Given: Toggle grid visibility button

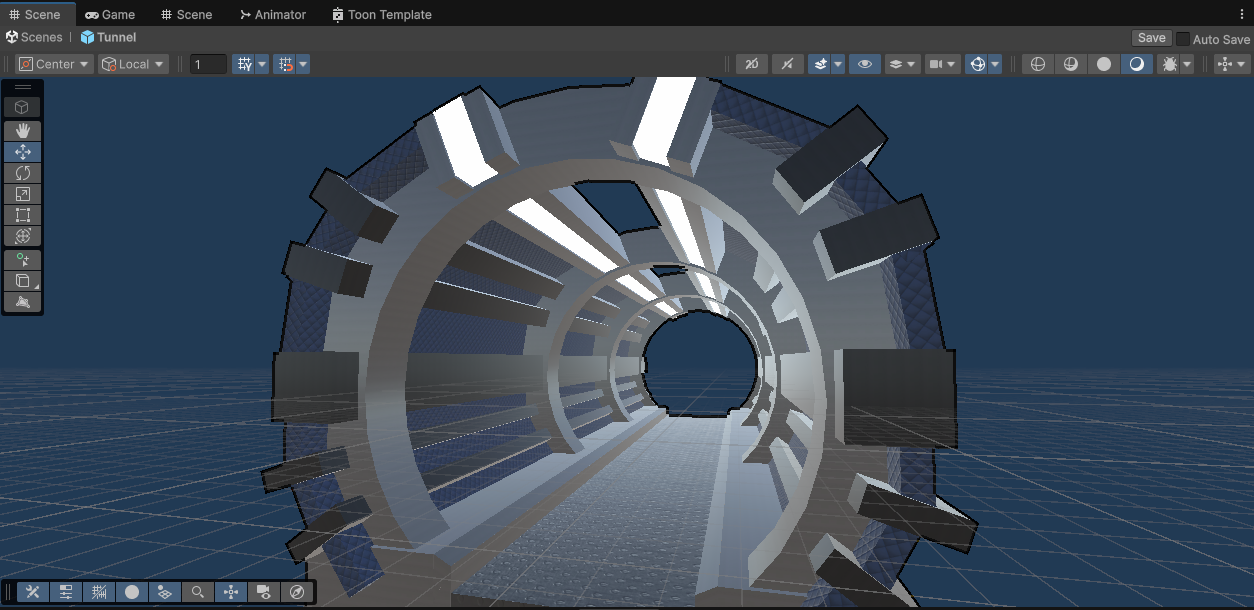Looking at the screenshot, I should click(243, 64).
